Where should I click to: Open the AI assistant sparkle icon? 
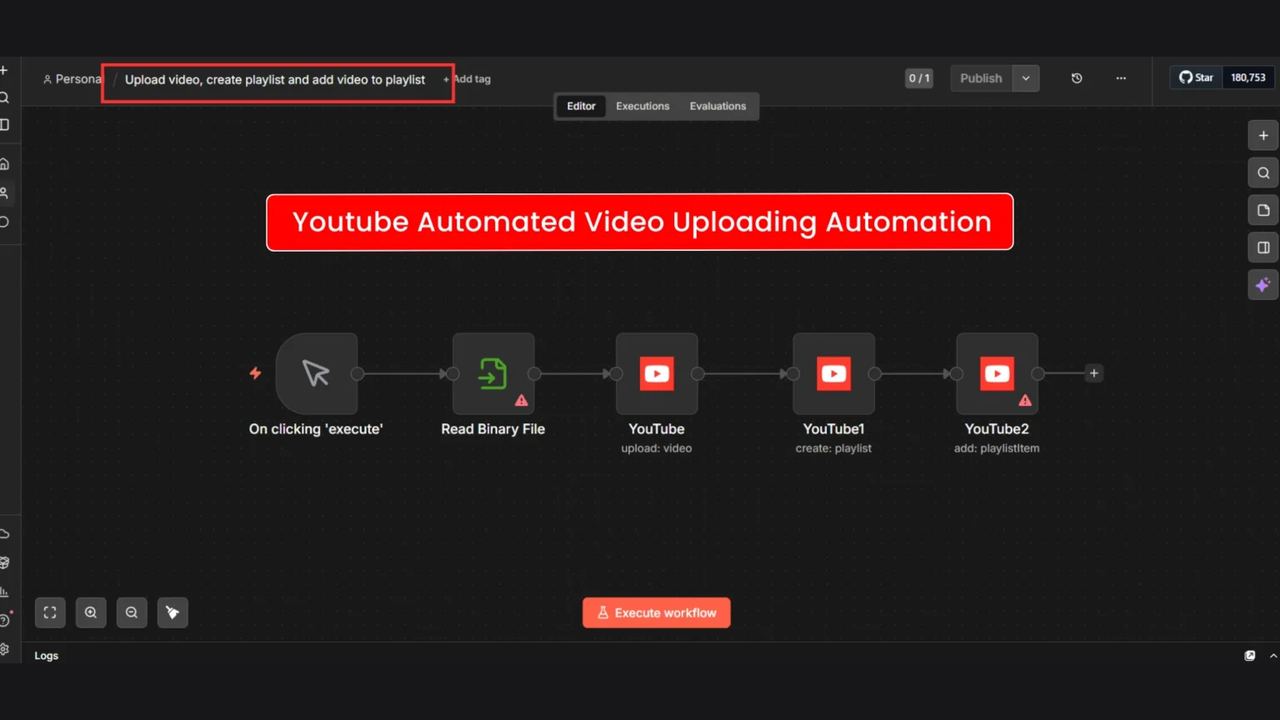1263,285
